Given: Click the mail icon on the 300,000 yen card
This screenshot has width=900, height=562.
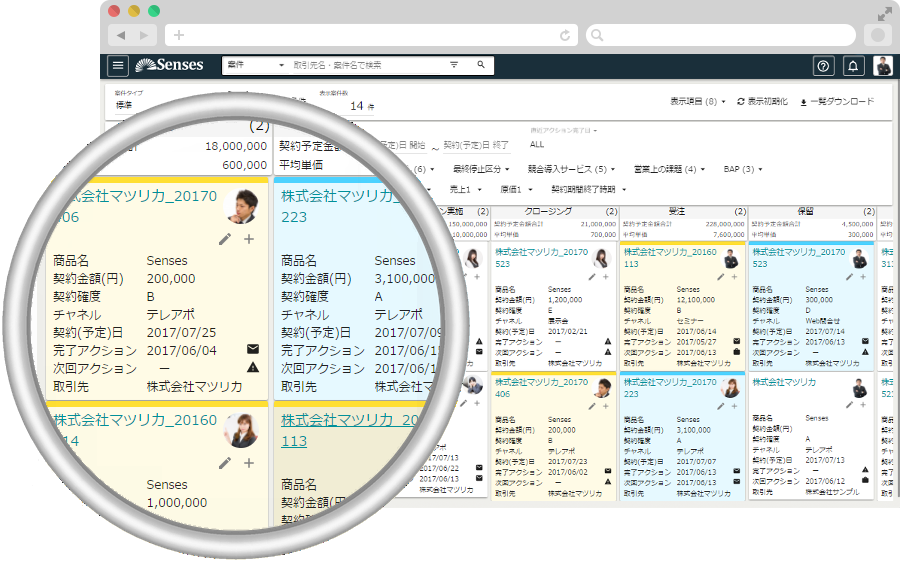Looking at the screenshot, I should click(x=865, y=342).
